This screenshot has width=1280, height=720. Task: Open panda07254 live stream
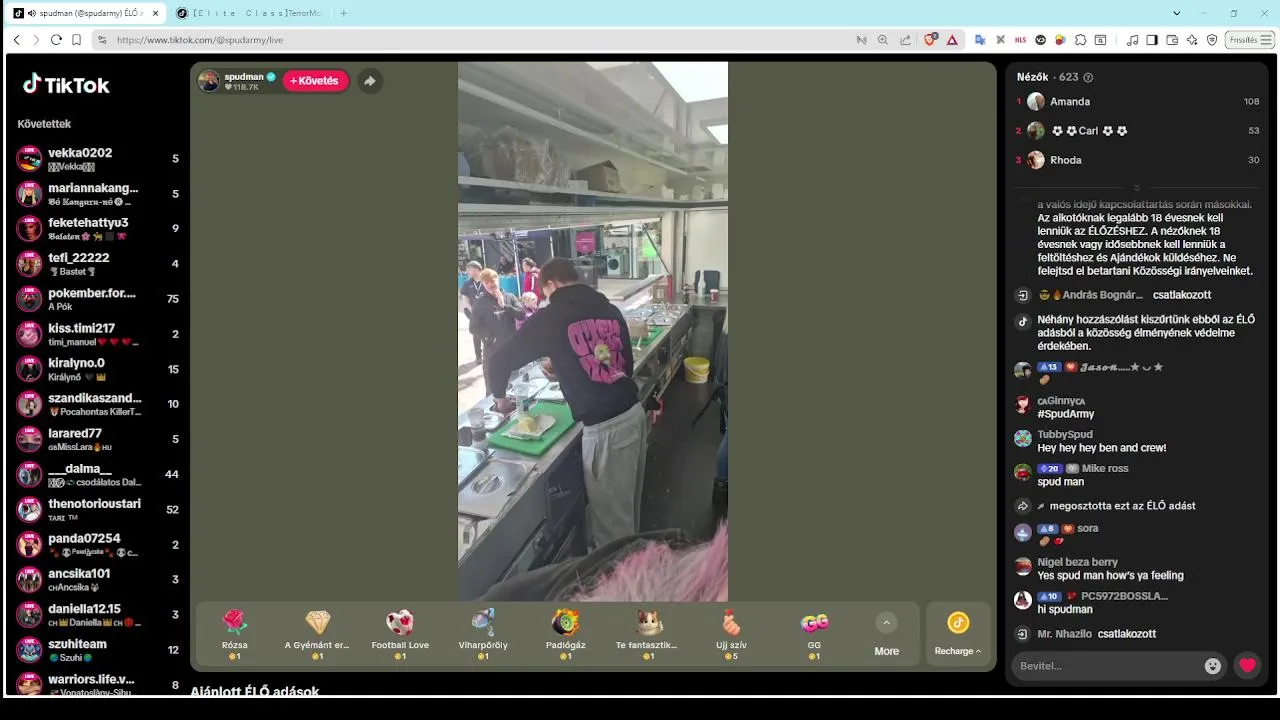point(99,545)
